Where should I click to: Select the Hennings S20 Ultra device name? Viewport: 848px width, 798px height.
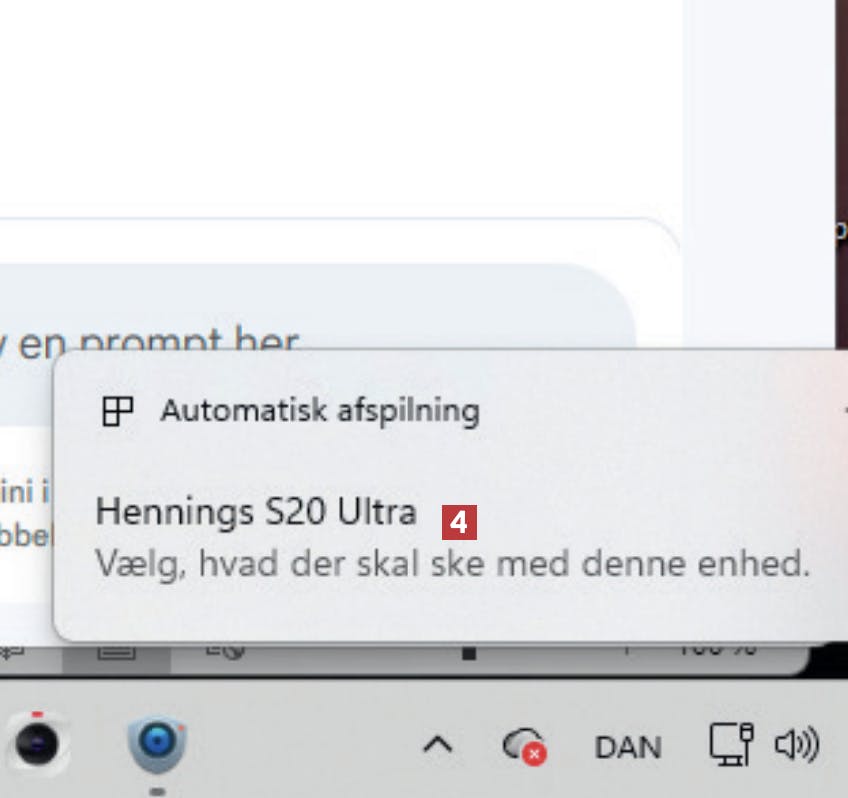[x=256, y=511]
